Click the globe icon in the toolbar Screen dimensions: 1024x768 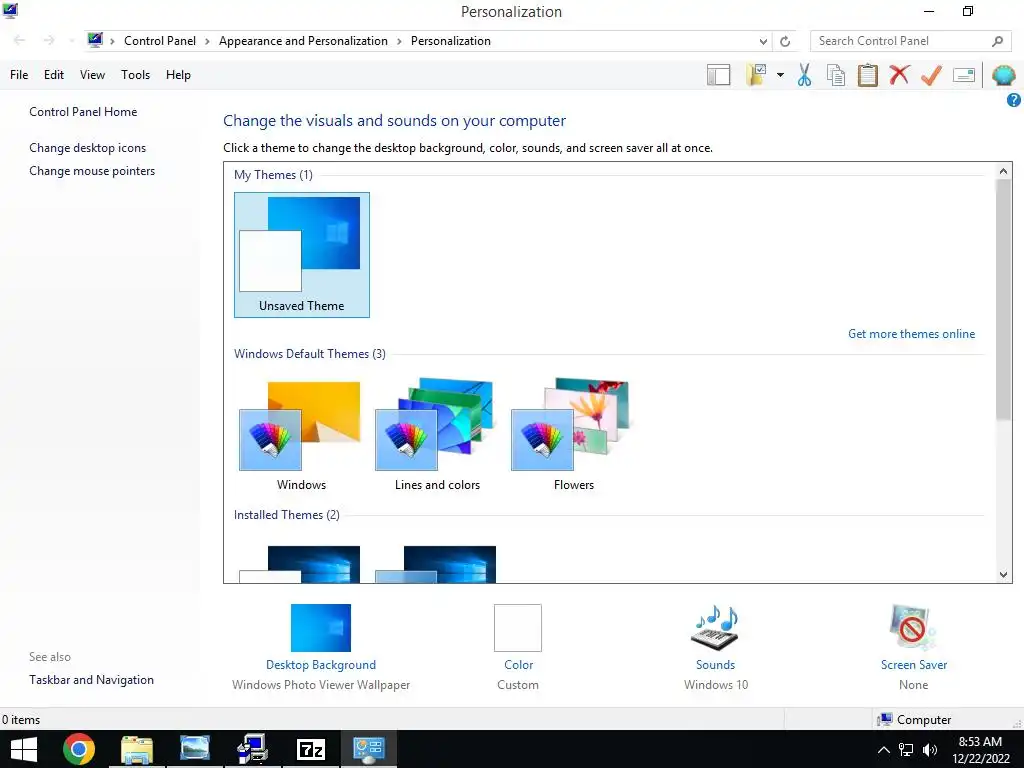tap(1004, 75)
